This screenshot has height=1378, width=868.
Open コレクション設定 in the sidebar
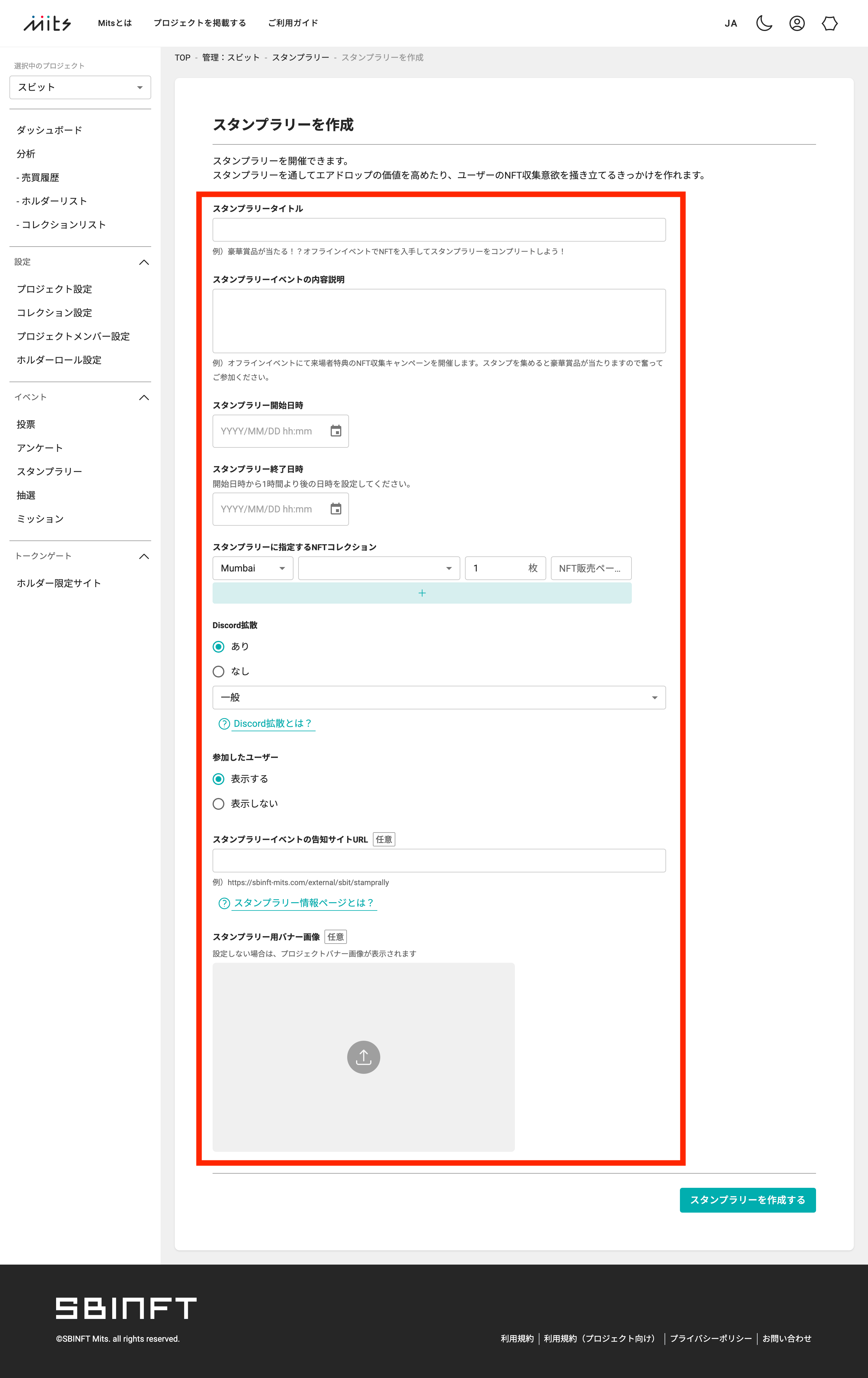pyautogui.click(x=54, y=312)
